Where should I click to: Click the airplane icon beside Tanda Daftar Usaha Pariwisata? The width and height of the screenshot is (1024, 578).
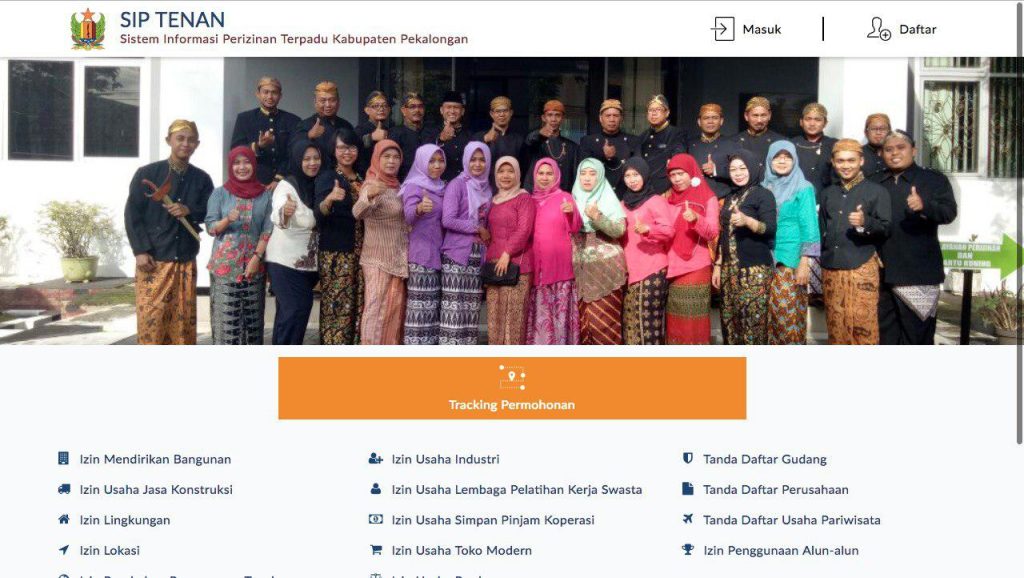(x=688, y=519)
